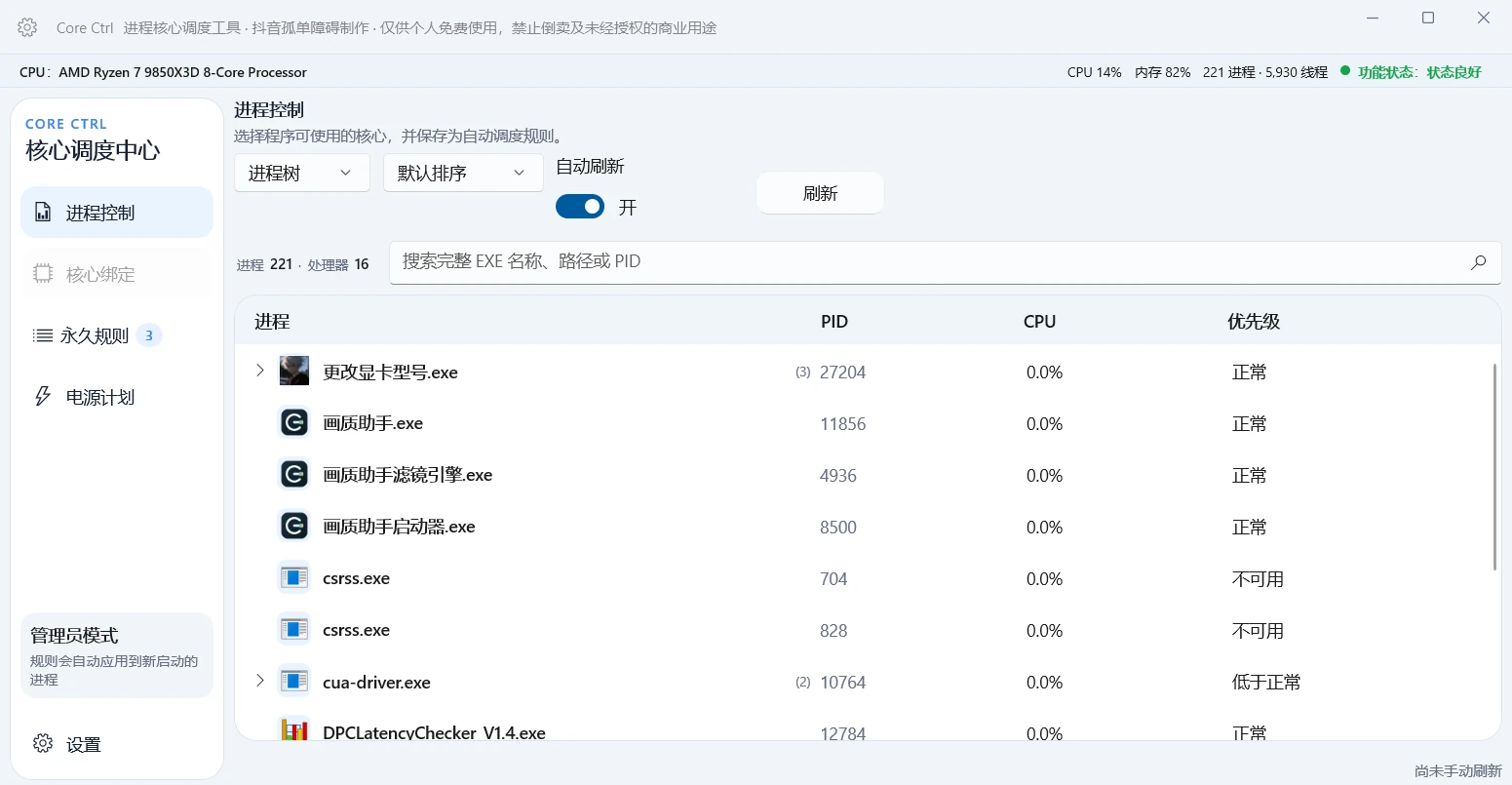The width and height of the screenshot is (1512, 785).
Task: Click the PID value 4936
Action: (838, 476)
